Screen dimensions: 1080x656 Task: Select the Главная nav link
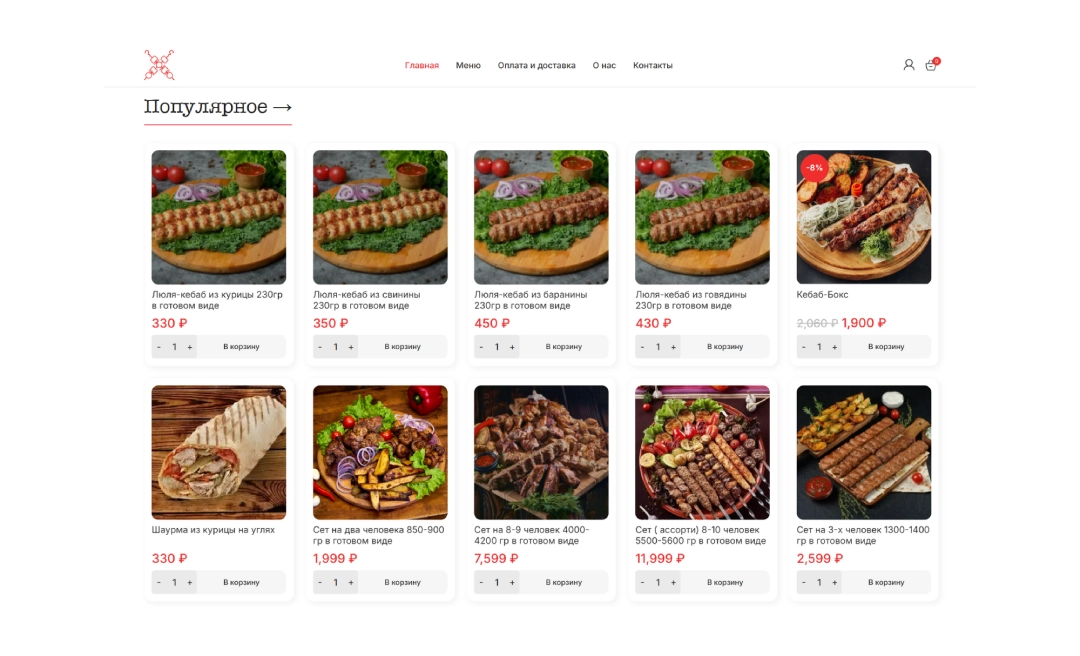click(x=422, y=65)
